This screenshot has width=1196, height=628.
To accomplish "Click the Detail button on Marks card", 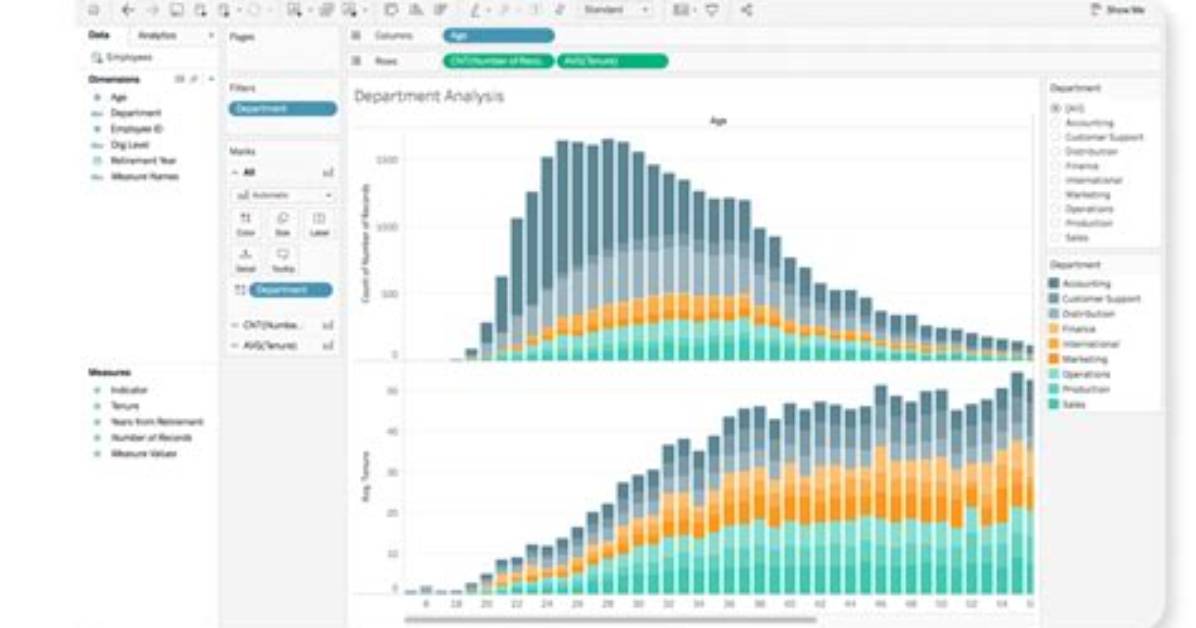I will tap(246, 260).
